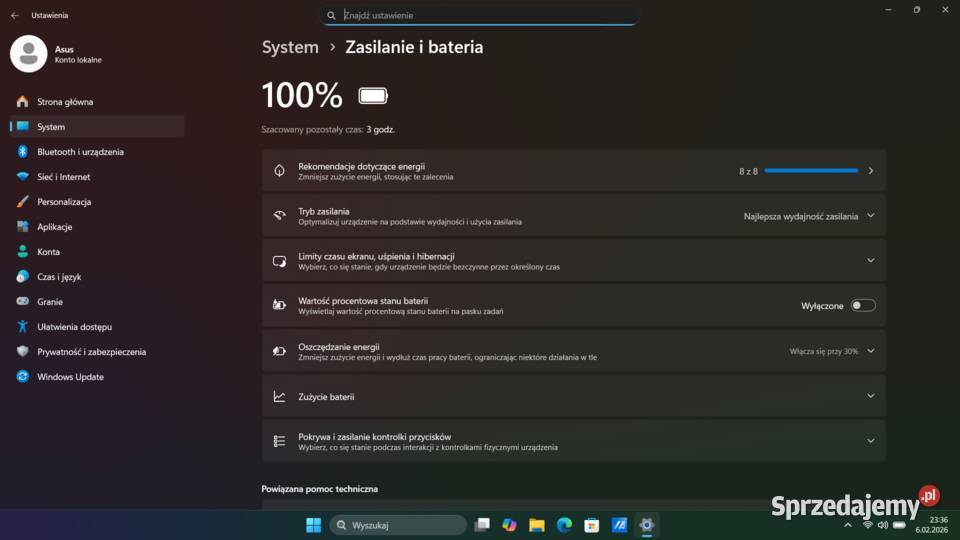Open Personalizacja settings

coord(97,202)
